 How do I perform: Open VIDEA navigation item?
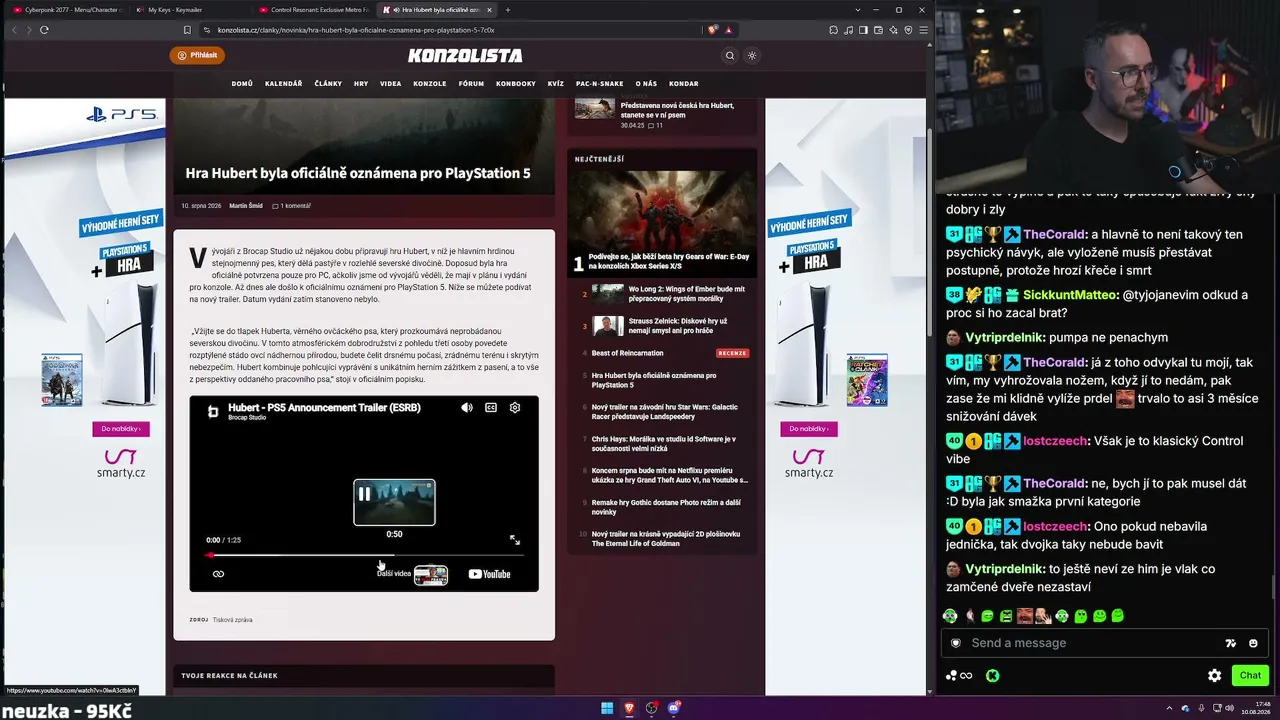pyautogui.click(x=391, y=84)
